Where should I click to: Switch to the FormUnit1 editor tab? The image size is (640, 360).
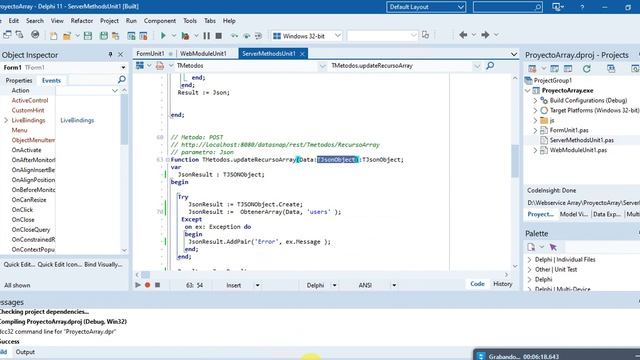pyautogui.click(x=150, y=53)
